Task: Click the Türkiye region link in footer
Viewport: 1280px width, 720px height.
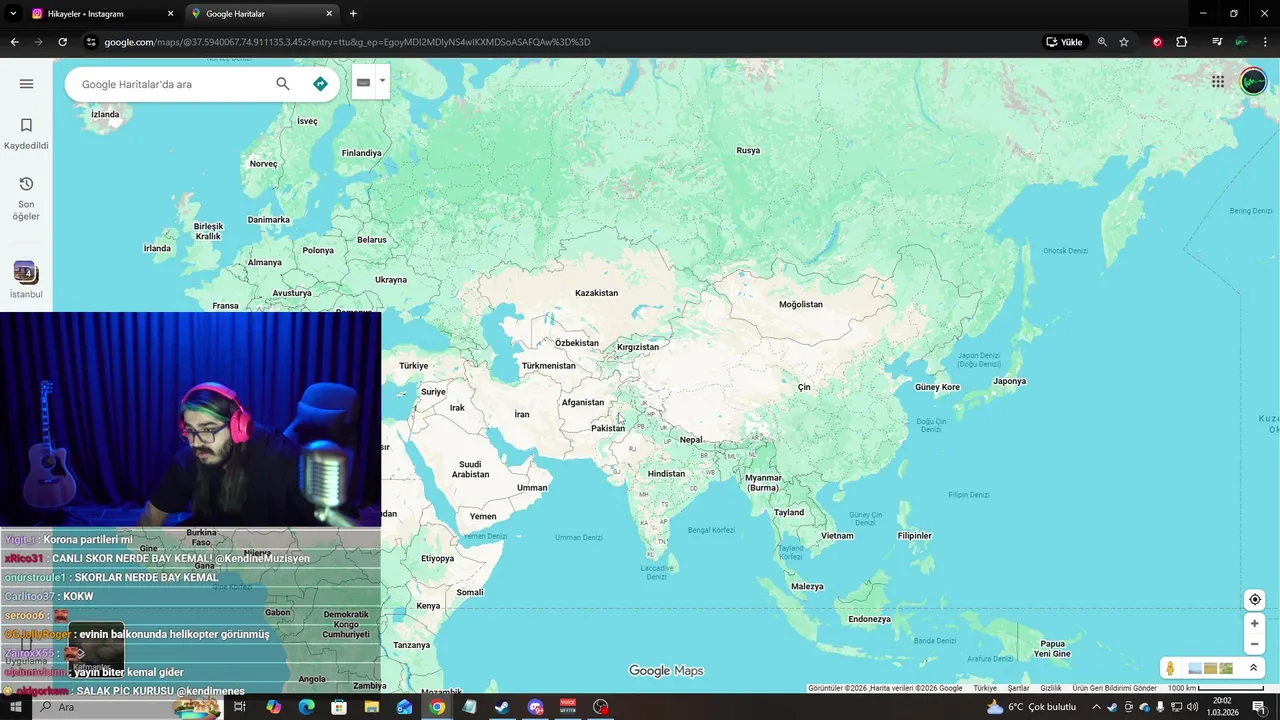Action: point(985,688)
